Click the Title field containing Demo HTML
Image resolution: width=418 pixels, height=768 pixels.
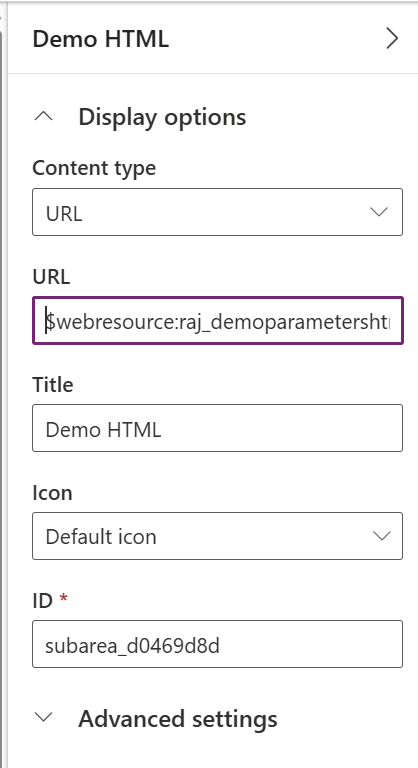tap(218, 428)
